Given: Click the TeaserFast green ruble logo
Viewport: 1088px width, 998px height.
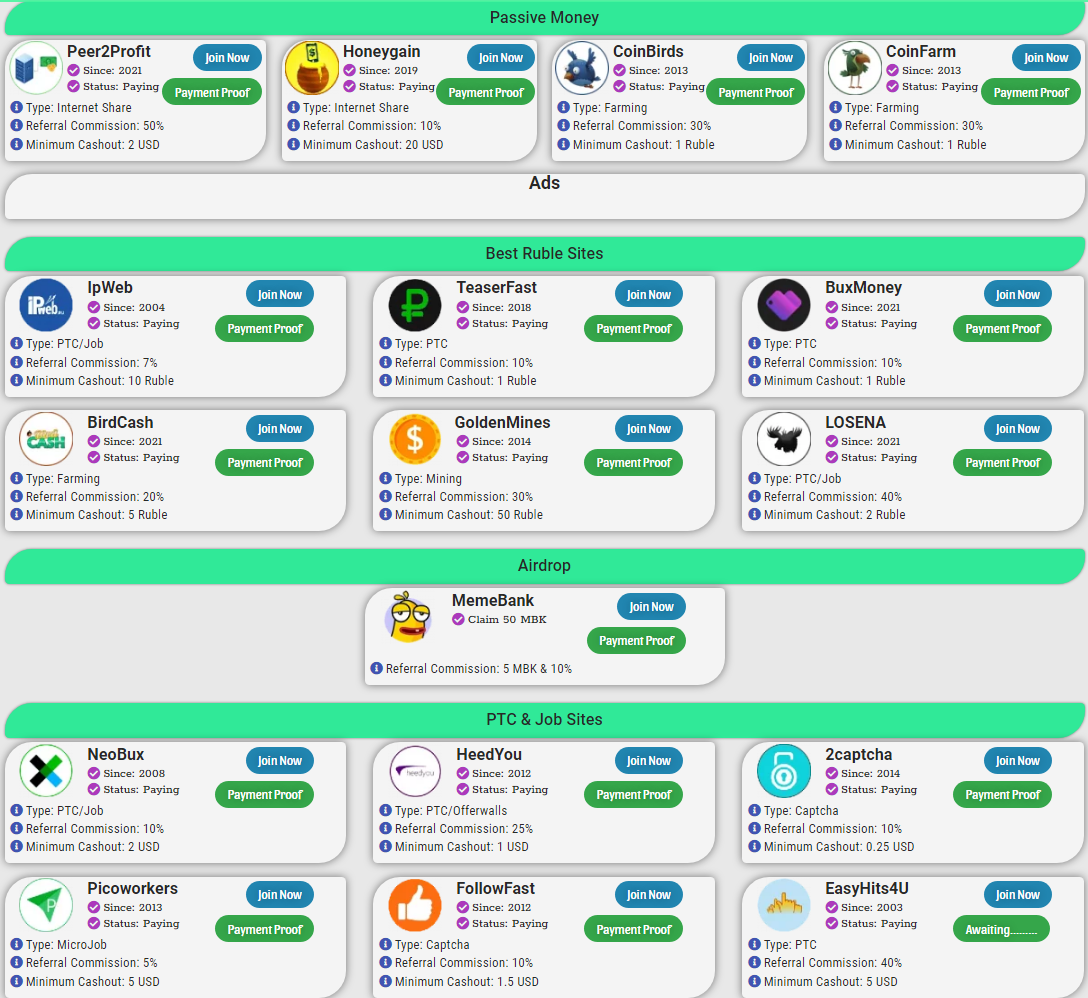Looking at the screenshot, I should coord(415,305).
